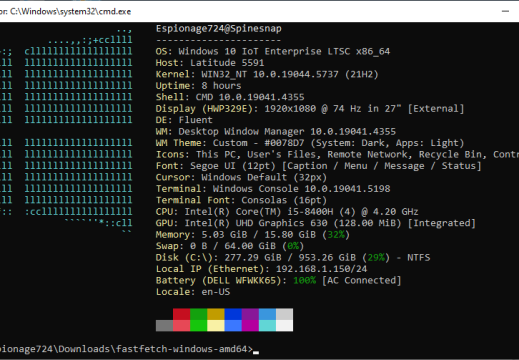Click the pale yellow palette block
Screen dimensions: 519x360
pyautogui.click(x=216, y=326)
